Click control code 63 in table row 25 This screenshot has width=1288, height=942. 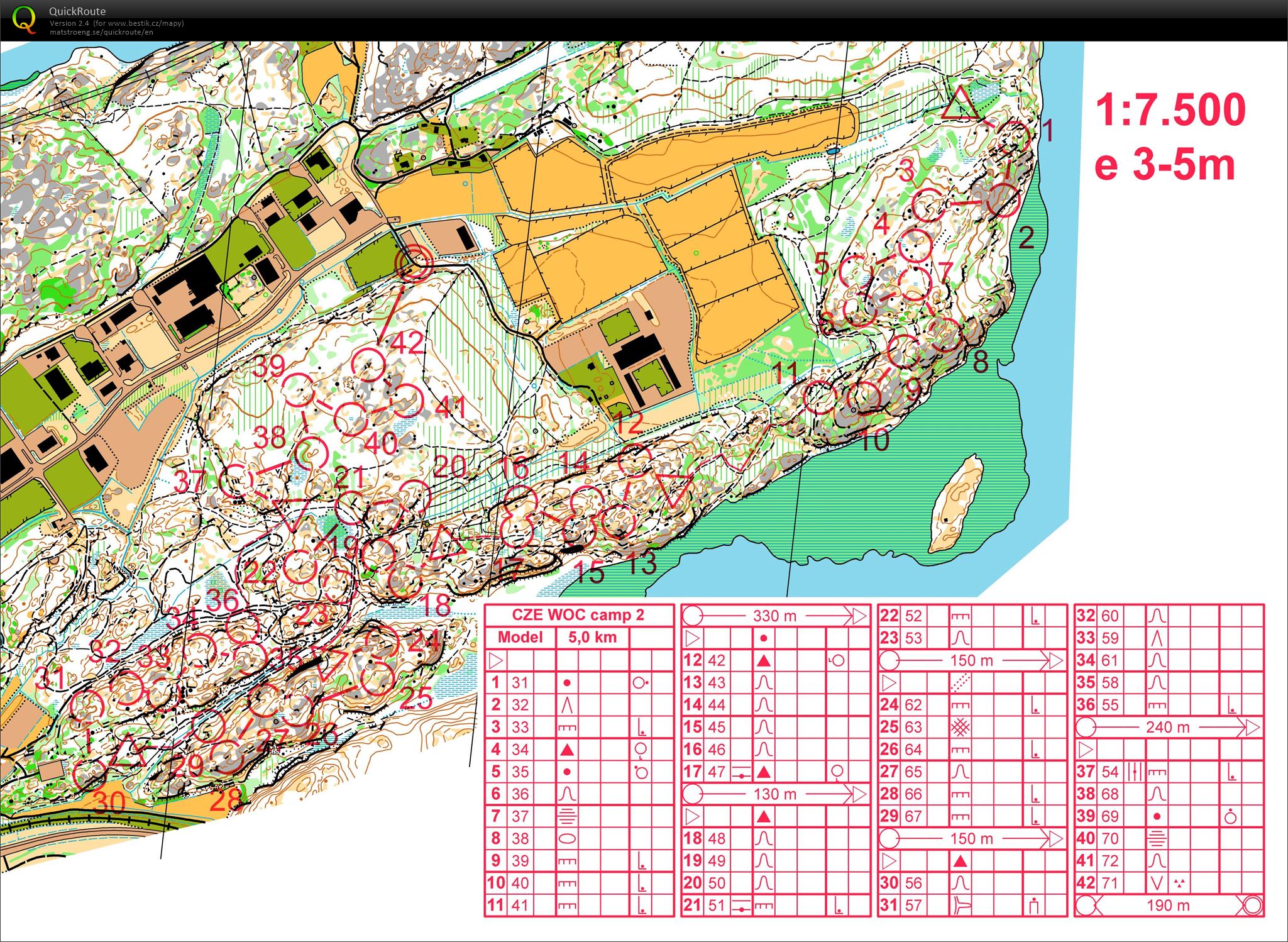(913, 727)
